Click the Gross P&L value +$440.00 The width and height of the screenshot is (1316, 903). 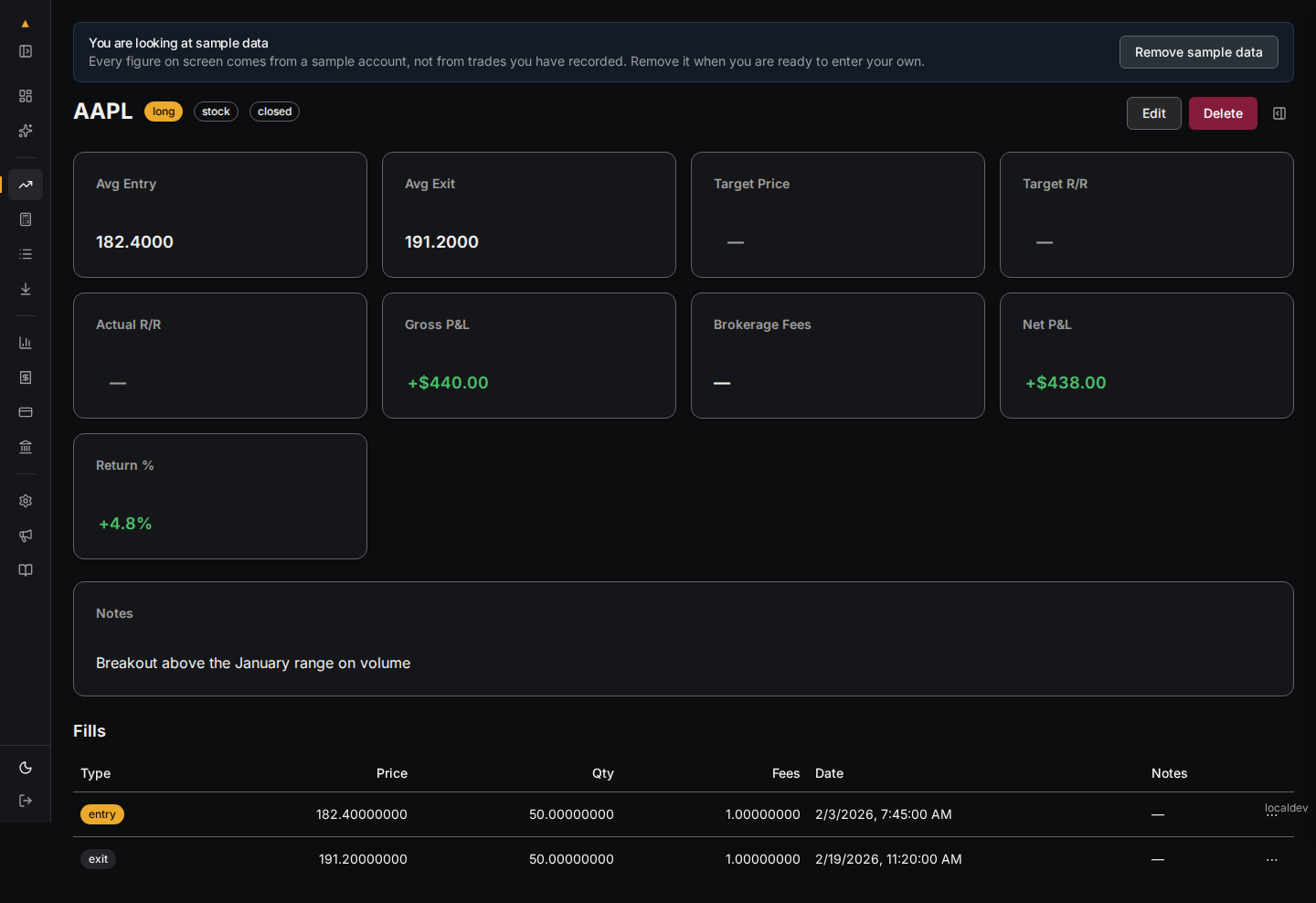tap(448, 383)
